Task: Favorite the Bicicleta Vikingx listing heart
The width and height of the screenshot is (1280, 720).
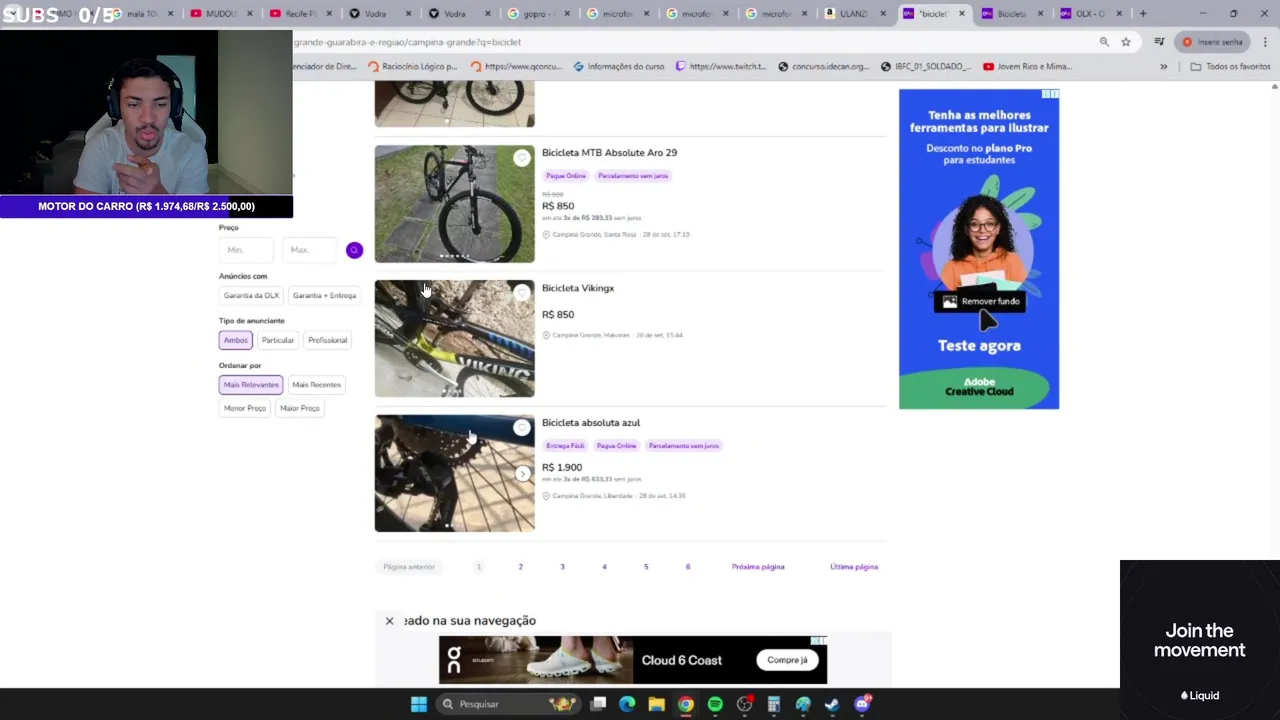Action: [521, 293]
